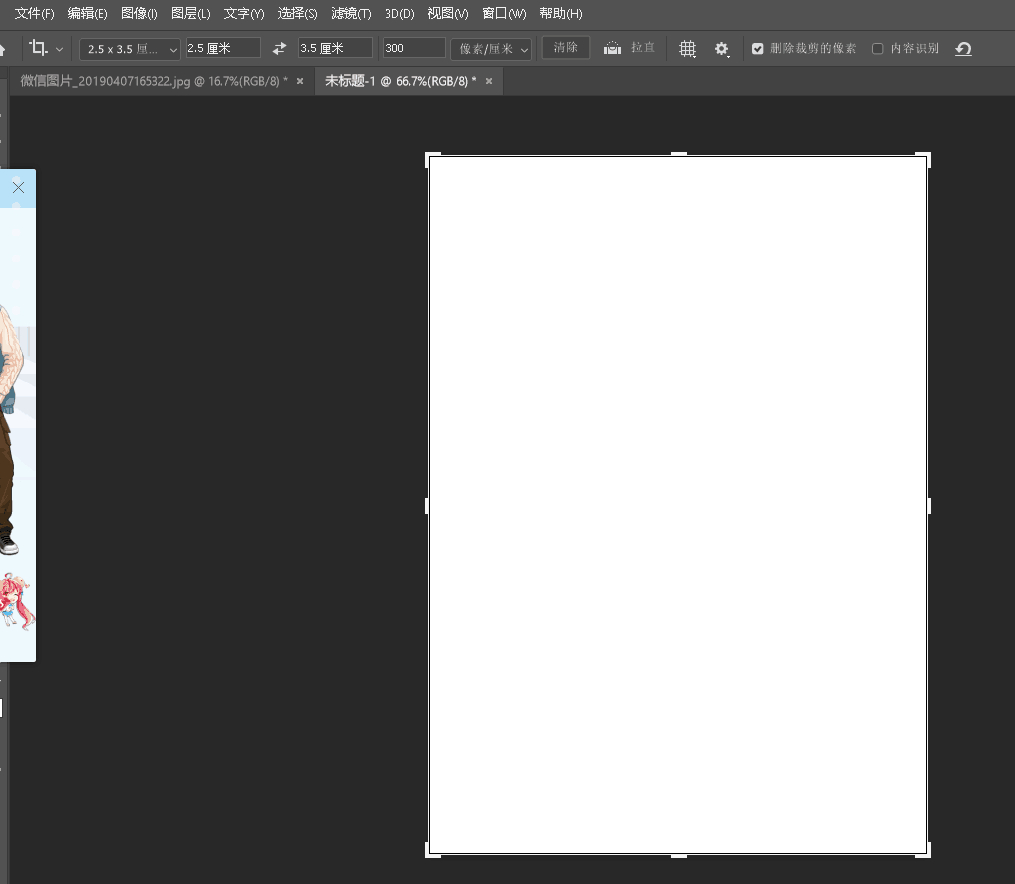Click the 清除 button
Image resolution: width=1015 pixels, height=884 pixels.
[566, 47]
